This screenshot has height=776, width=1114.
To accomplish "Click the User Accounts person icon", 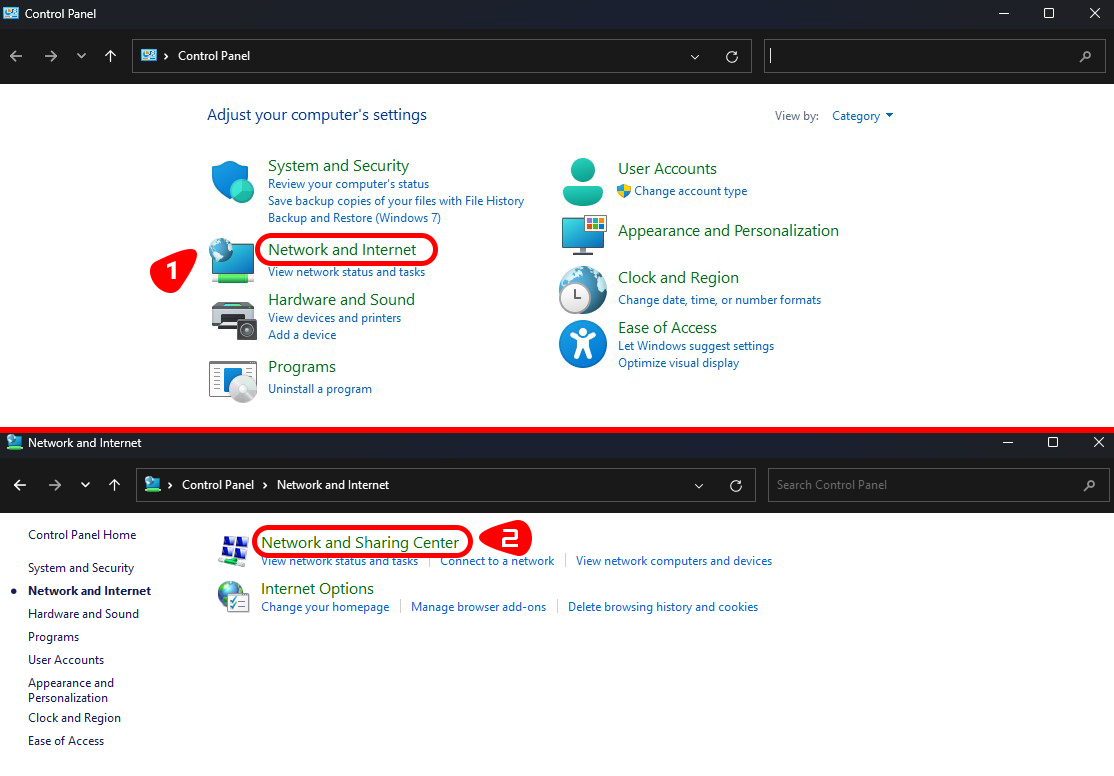I will [583, 181].
